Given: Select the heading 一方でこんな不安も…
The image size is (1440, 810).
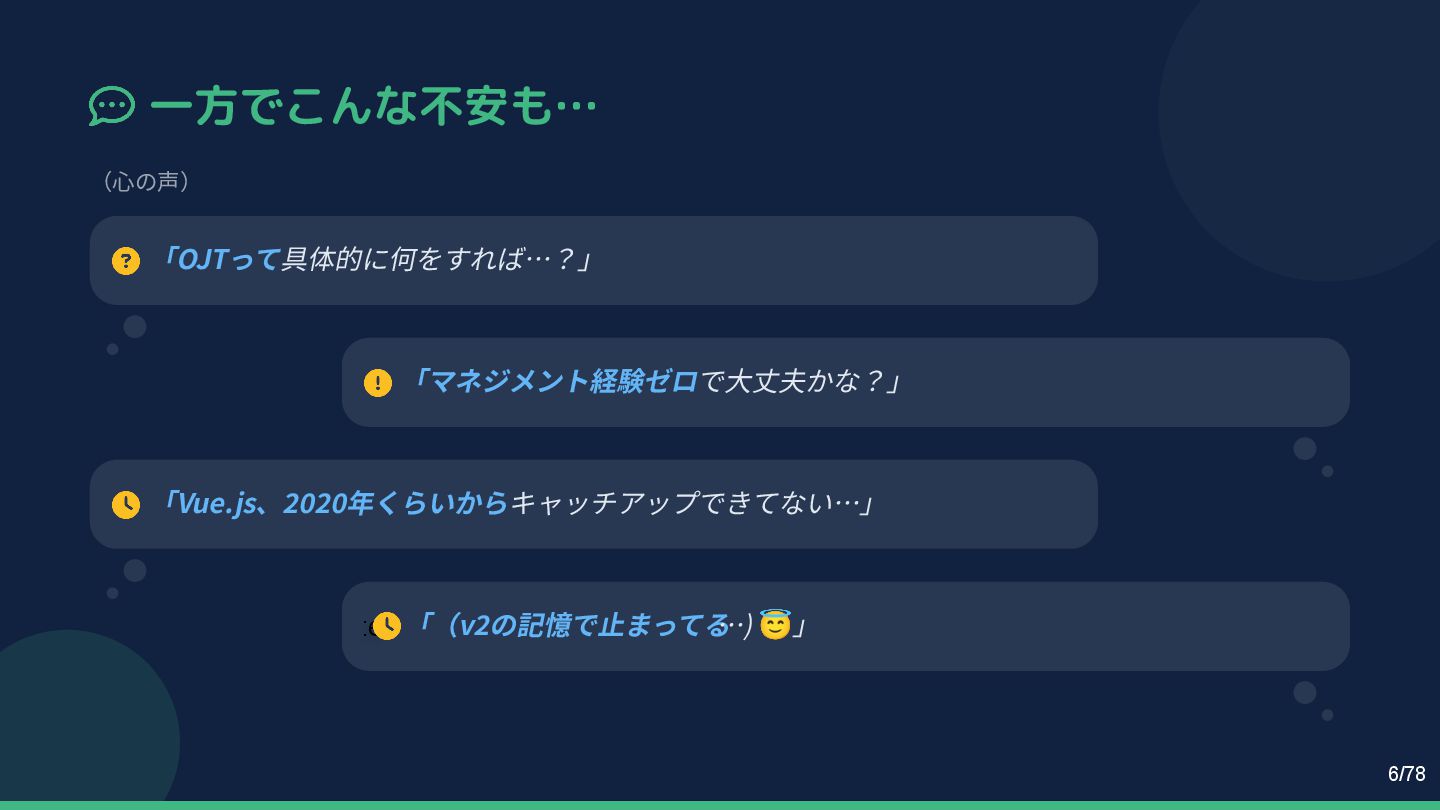Looking at the screenshot, I should pos(372,106).
